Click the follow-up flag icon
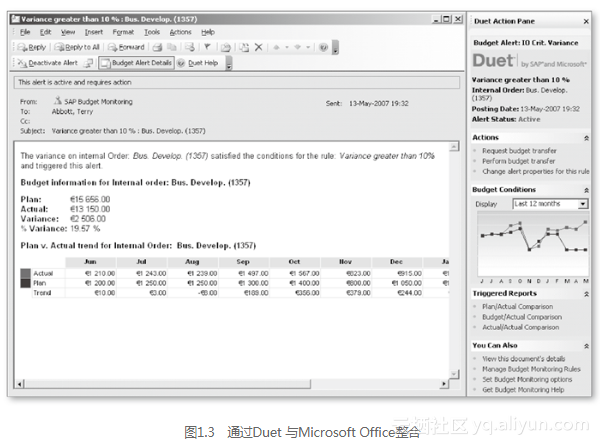Screen dimensions: 600x445 click(x=207, y=47)
